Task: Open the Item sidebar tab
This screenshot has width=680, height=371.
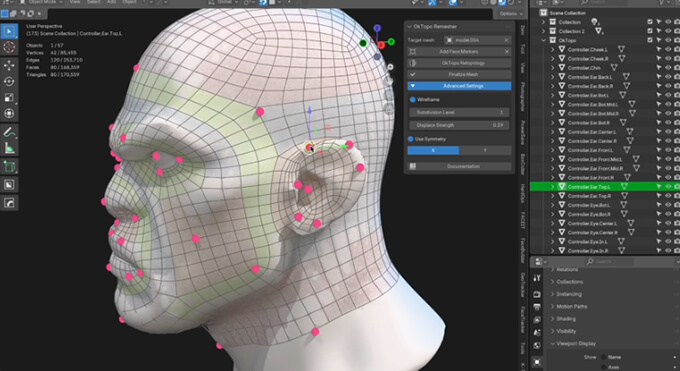Action: [523, 30]
